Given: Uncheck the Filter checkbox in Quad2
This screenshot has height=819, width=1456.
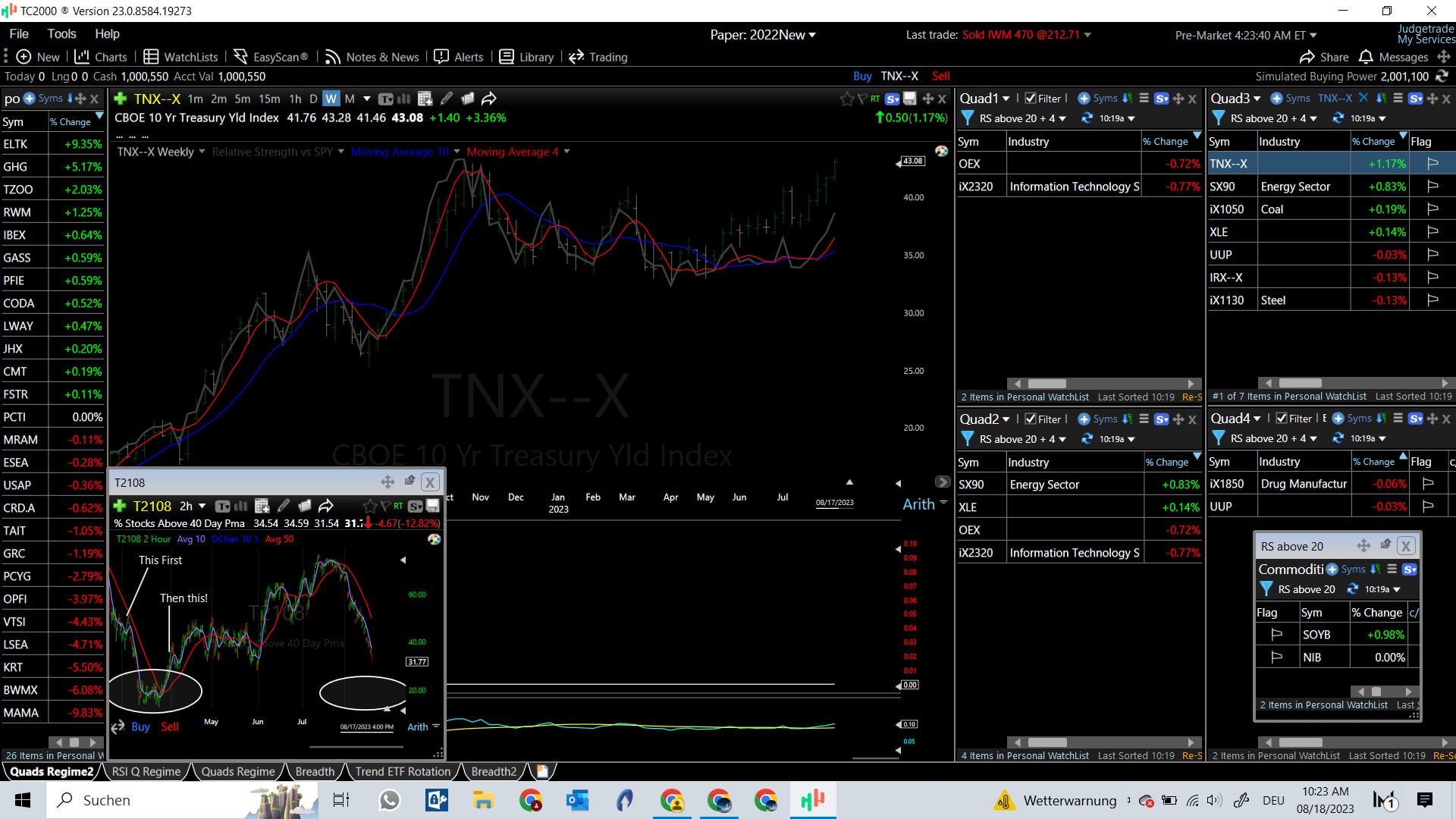Looking at the screenshot, I should (1031, 419).
